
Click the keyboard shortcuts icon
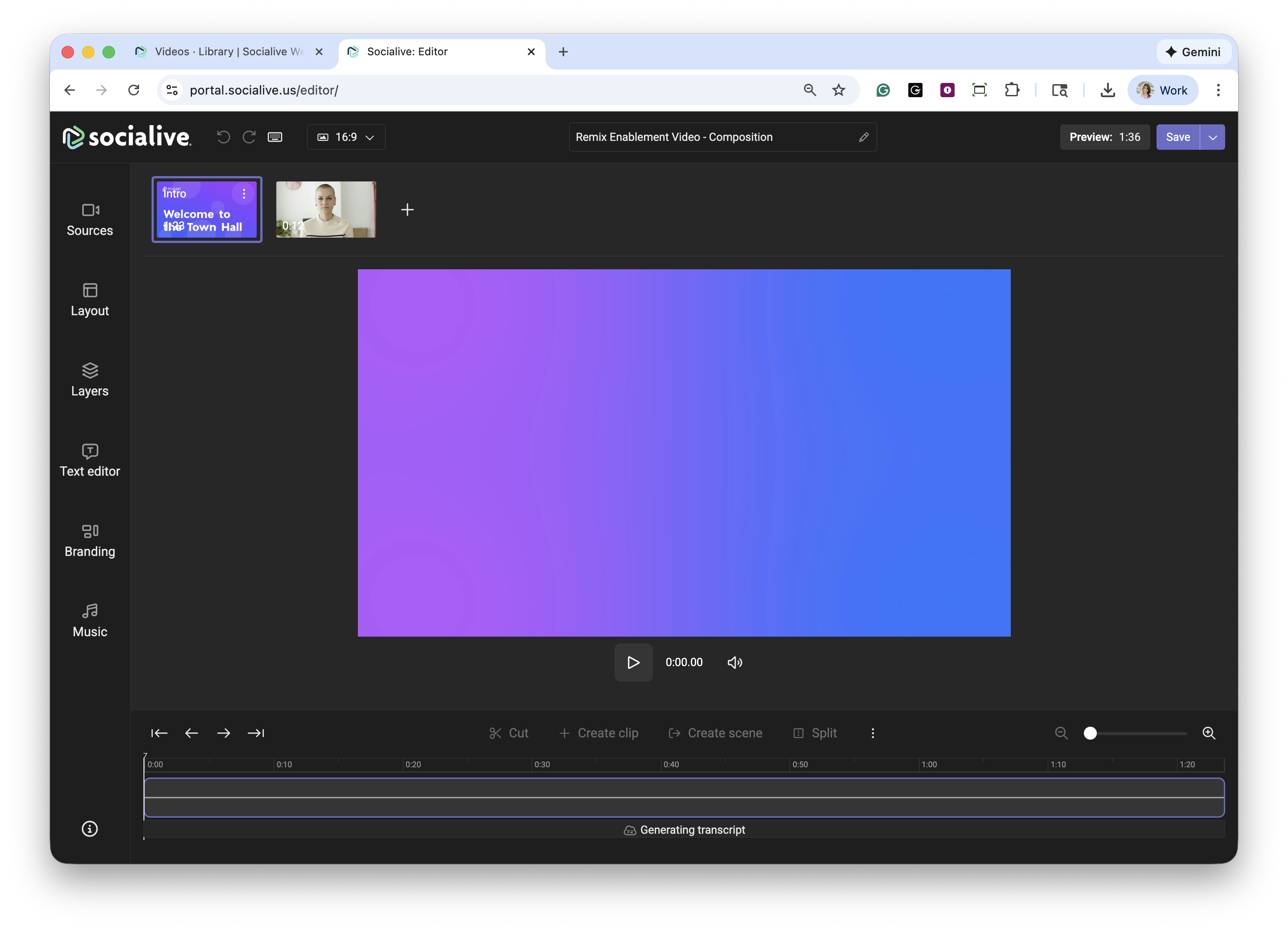point(275,137)
